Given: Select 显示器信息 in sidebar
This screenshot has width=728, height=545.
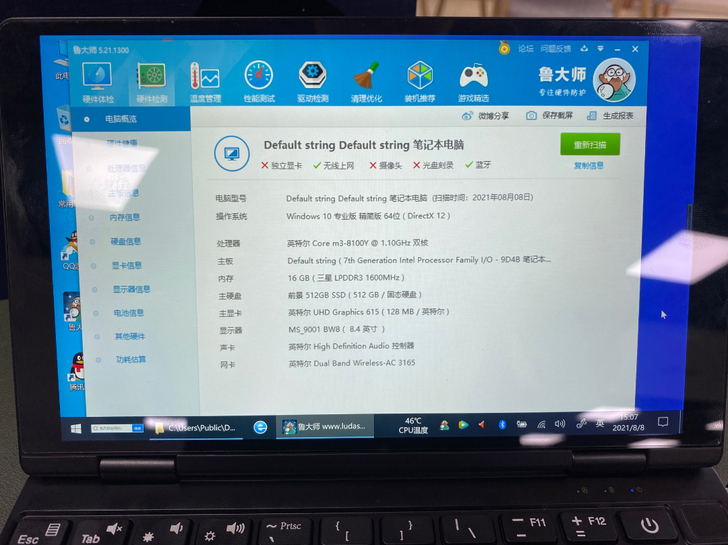Looking at the screenshot, I should [131, 289].
